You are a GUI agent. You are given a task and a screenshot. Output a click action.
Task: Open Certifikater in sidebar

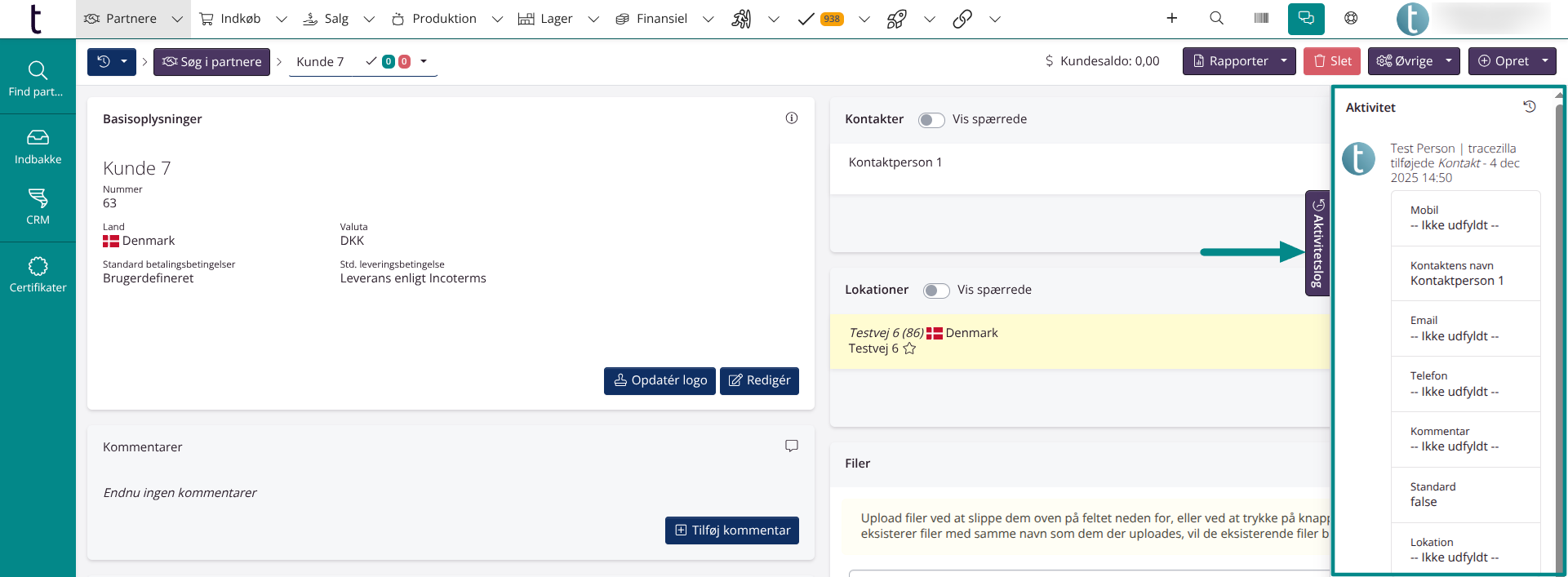click(38, 275)
